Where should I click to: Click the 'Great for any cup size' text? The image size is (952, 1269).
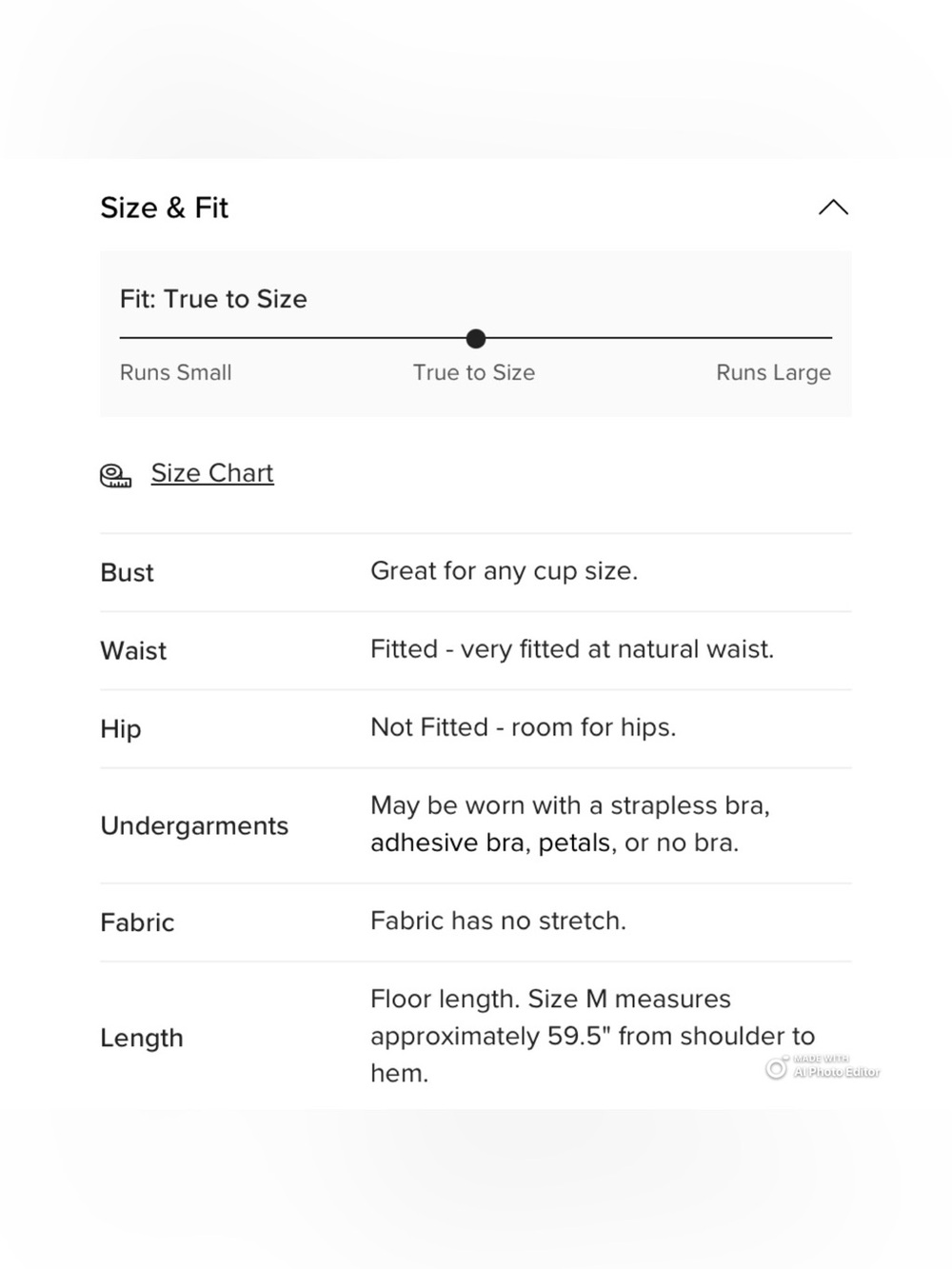[504, 571]
